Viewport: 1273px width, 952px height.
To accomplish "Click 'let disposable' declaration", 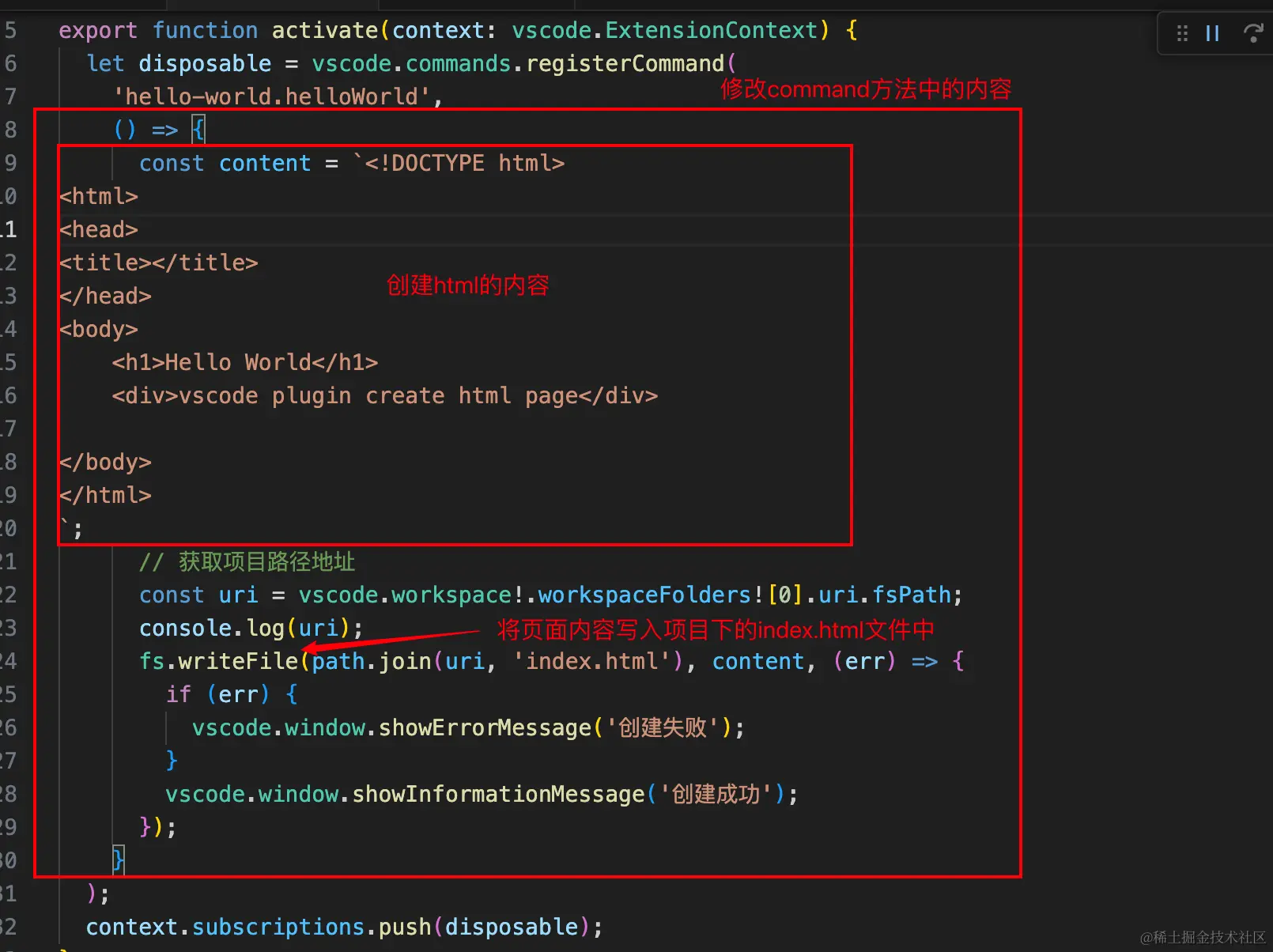I will 179,63.
